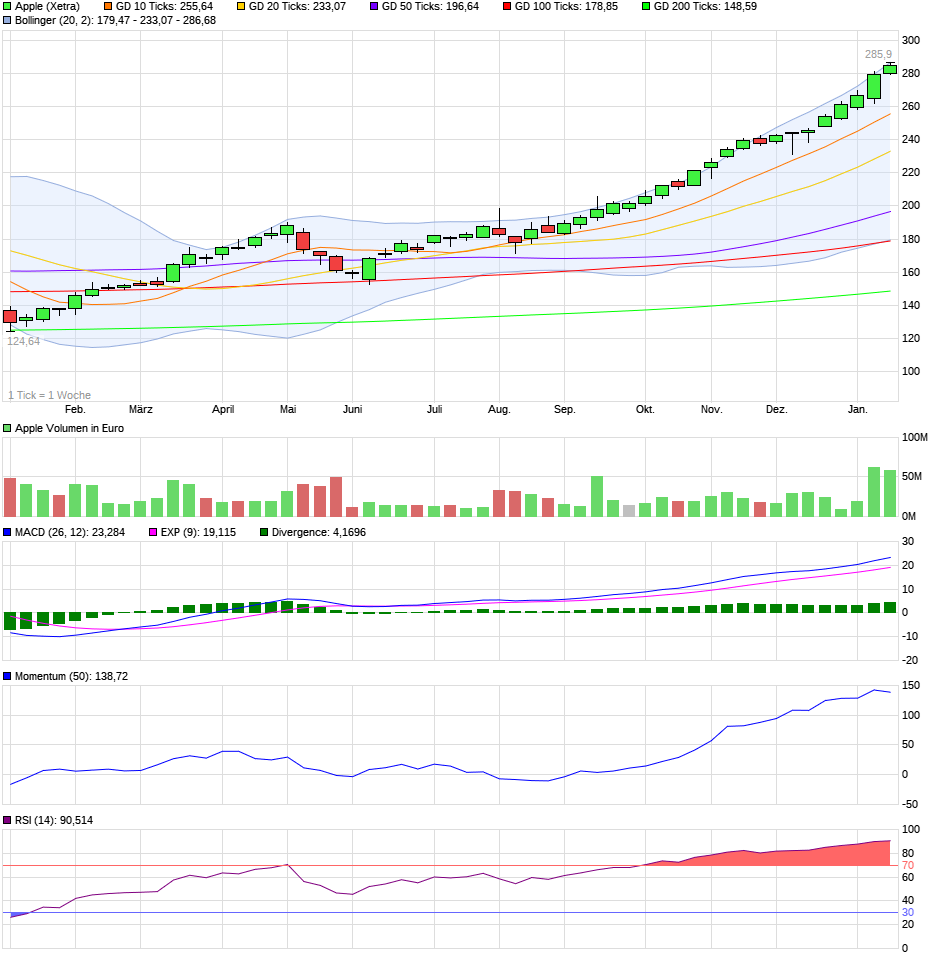
Task: Click the 'Juni' month axis label
Action: point(352,409)
